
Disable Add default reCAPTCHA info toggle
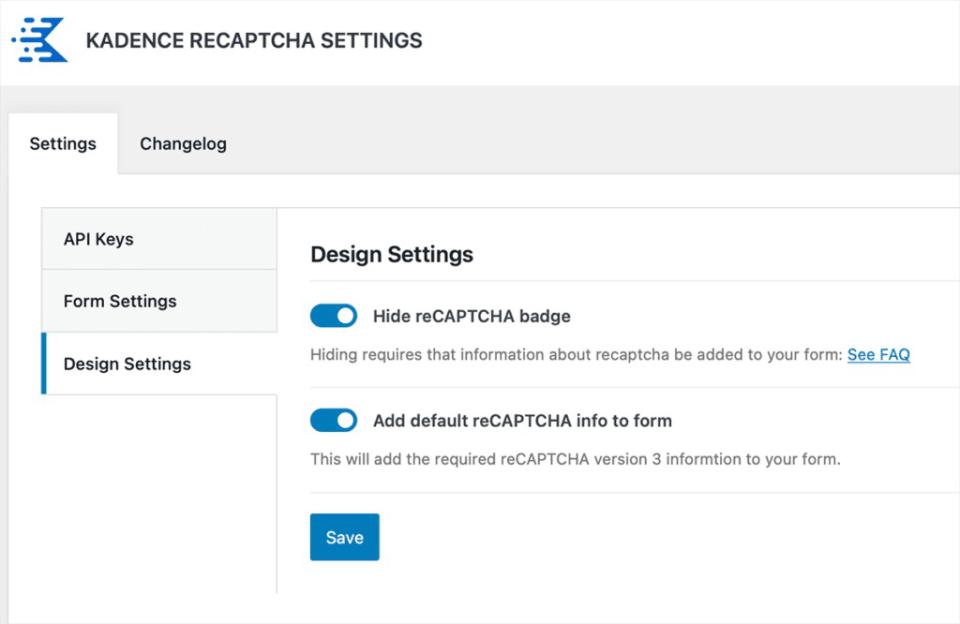[x=333, y=420]
